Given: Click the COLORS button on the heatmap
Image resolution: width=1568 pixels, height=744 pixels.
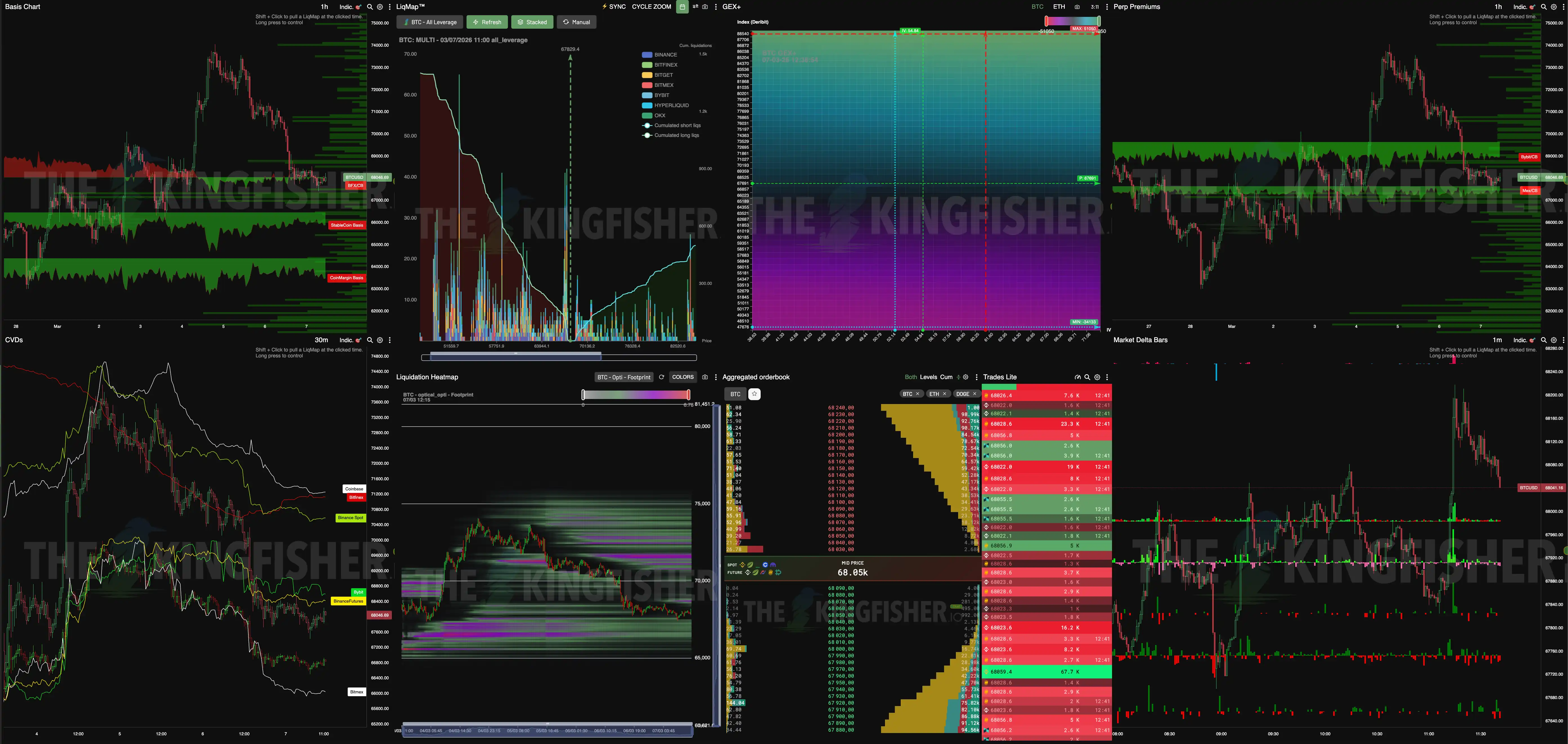Looking at the screenshot, I should coord(682,377).
